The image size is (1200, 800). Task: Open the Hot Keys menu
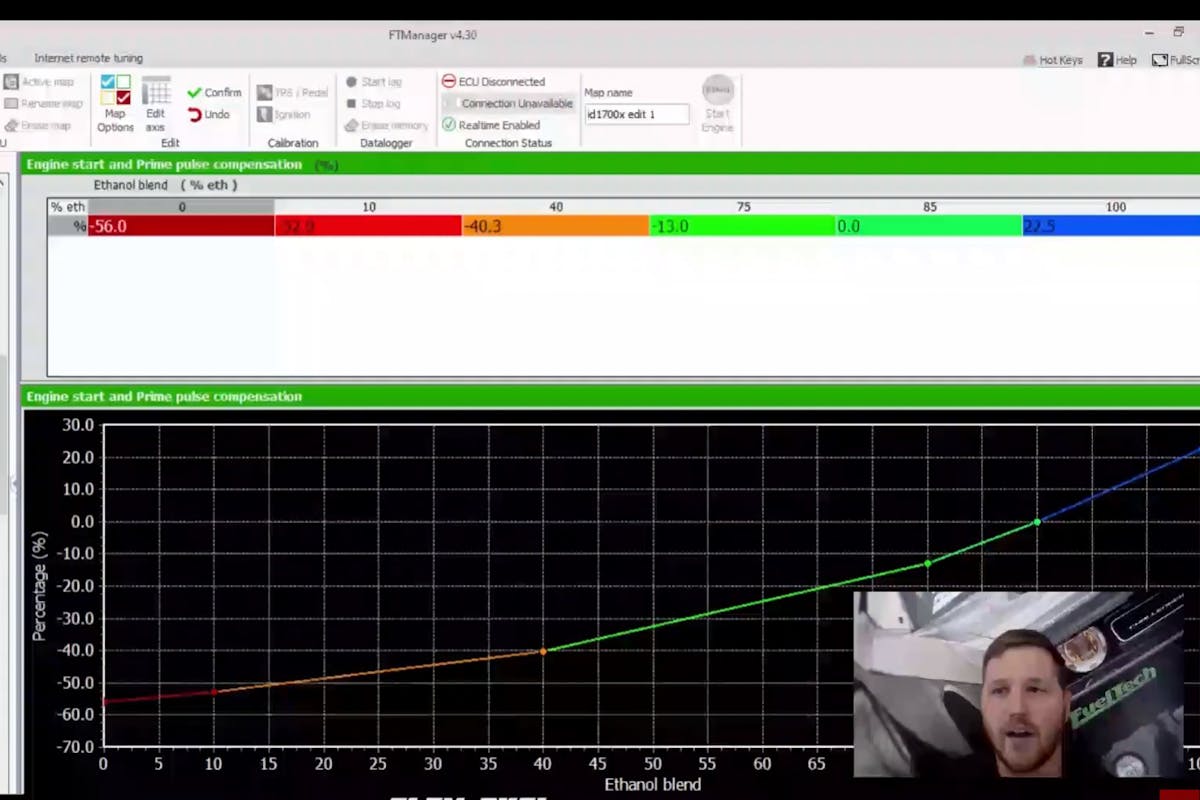tap(1052, 60)
